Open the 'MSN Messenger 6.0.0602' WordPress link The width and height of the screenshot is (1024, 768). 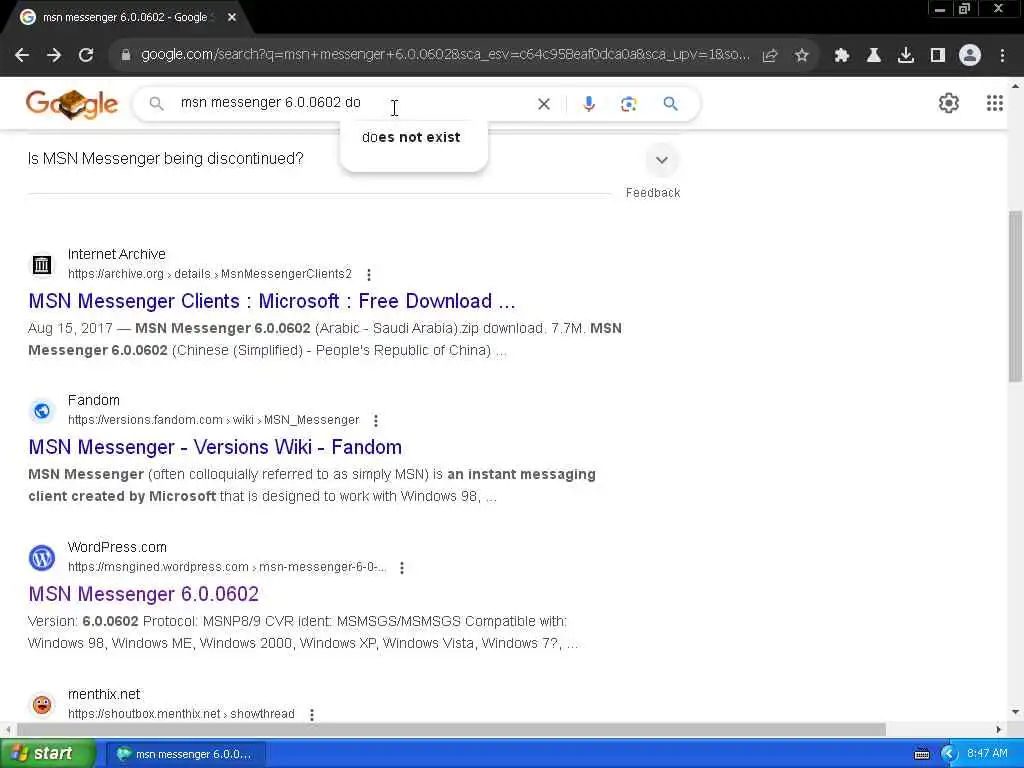point(144,594)
